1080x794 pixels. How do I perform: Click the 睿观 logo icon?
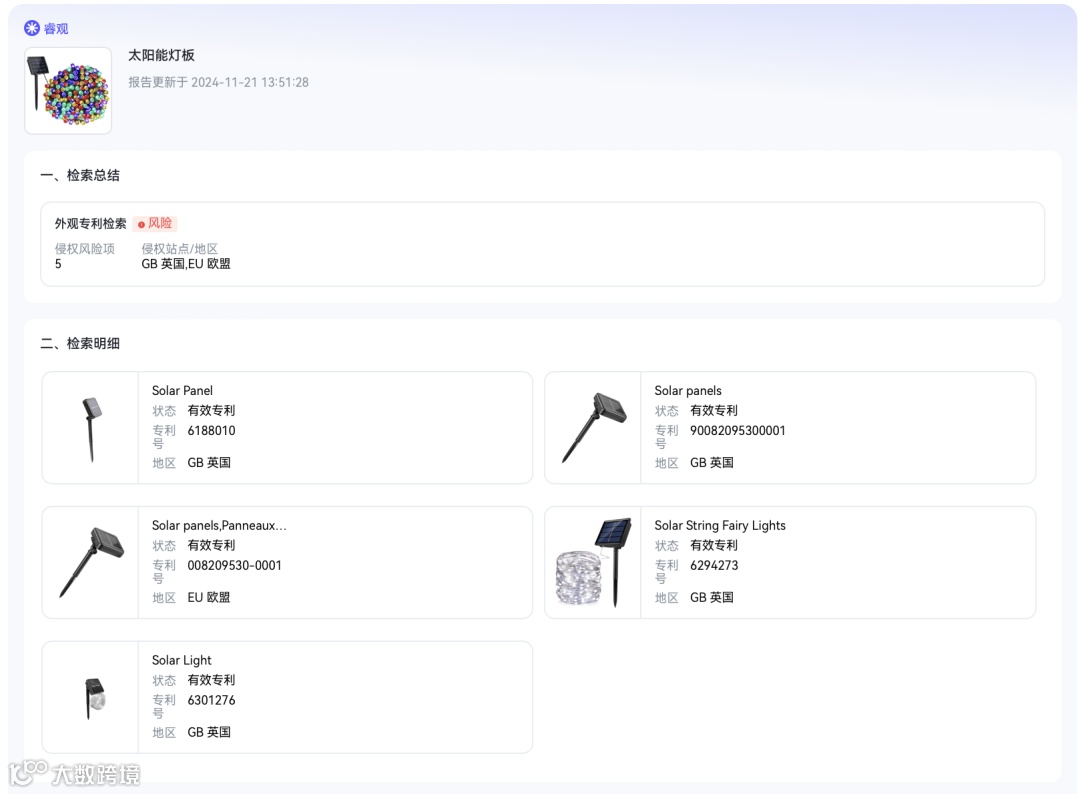click(x=32, y=28)
